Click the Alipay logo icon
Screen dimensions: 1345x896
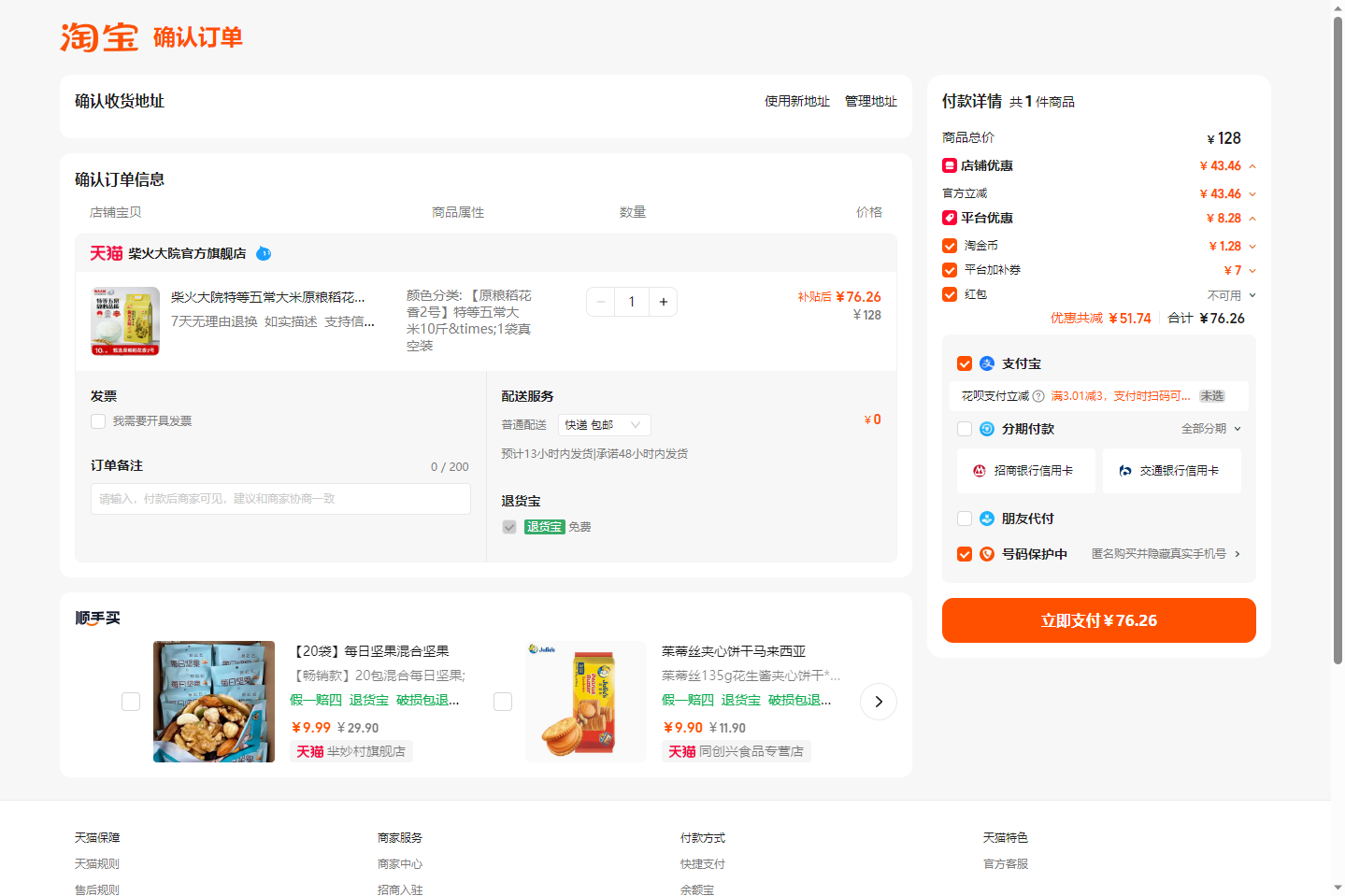[x=987, y=363]
